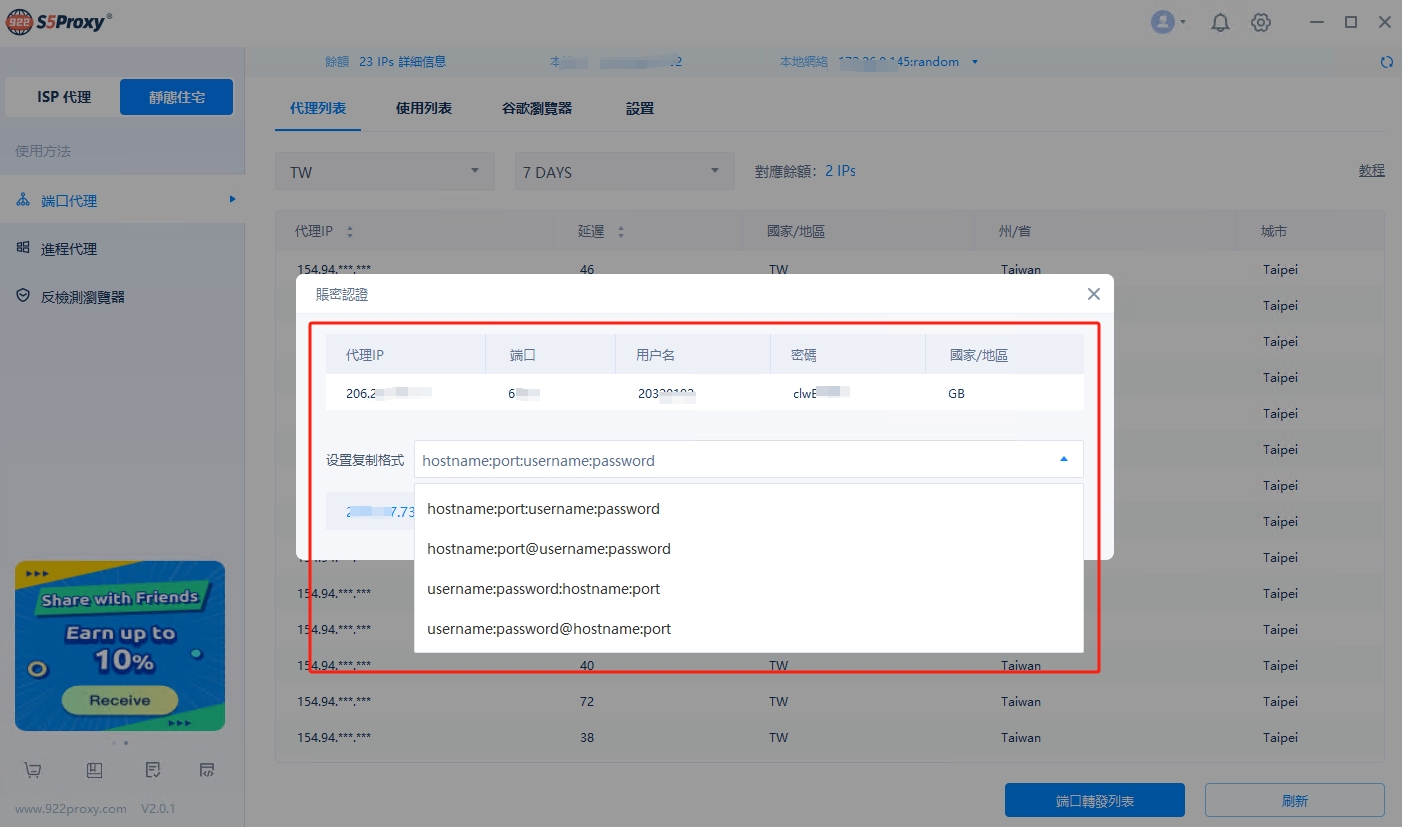Open settings via the gear icon
This screenshot has width=1402, height=827.
[x=1261, y=22]
